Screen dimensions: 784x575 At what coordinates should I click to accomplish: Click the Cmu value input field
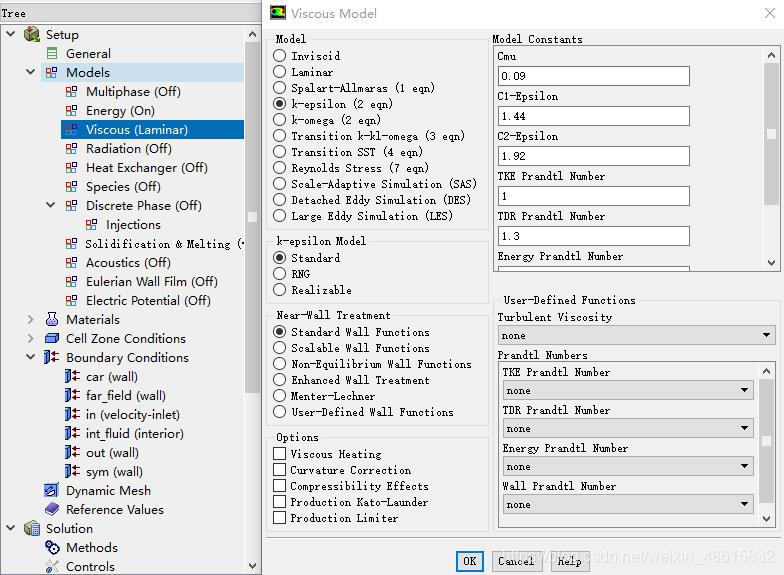tap(594, 76)
